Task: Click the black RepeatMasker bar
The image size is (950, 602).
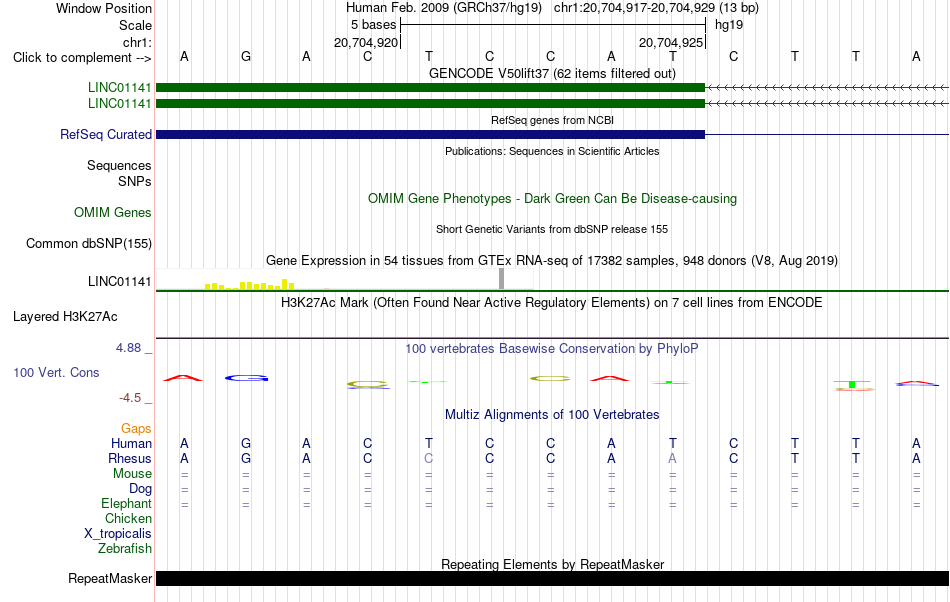Action: tap(552, 578)
